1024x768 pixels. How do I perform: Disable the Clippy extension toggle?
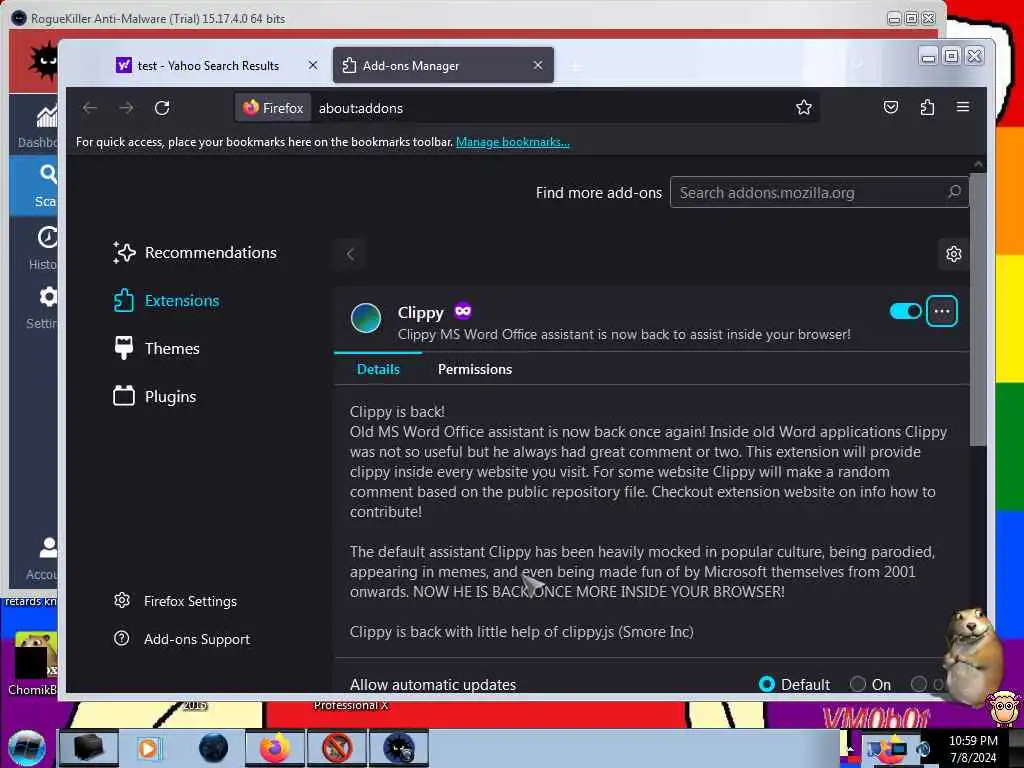906,312
